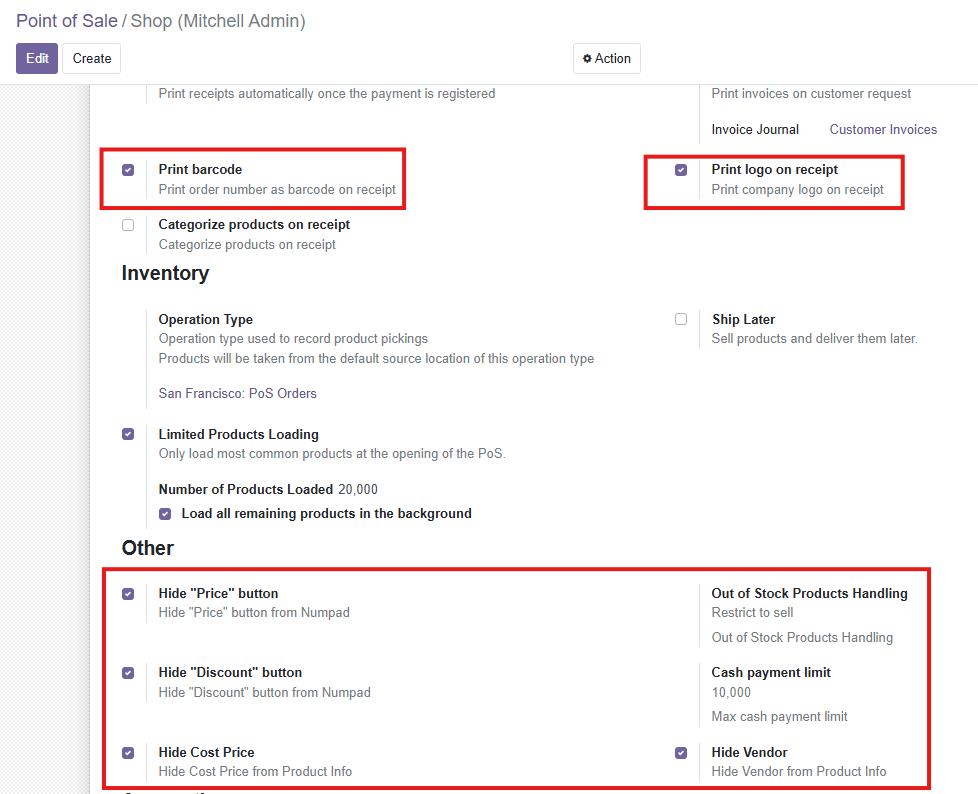This screenshot has width=978, height=794.
Task: Click the Number of Products Loaded value
Action: click(358, 489)
